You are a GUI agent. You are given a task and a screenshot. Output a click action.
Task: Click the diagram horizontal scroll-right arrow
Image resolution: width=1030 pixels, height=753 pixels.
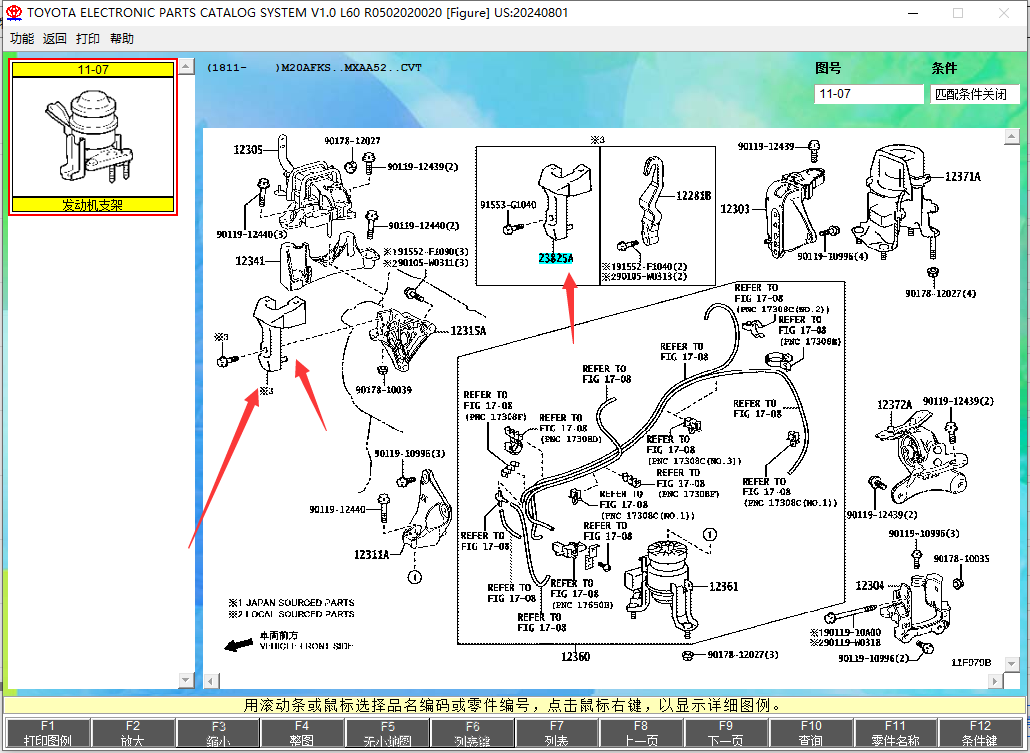[x=995, y=681]
